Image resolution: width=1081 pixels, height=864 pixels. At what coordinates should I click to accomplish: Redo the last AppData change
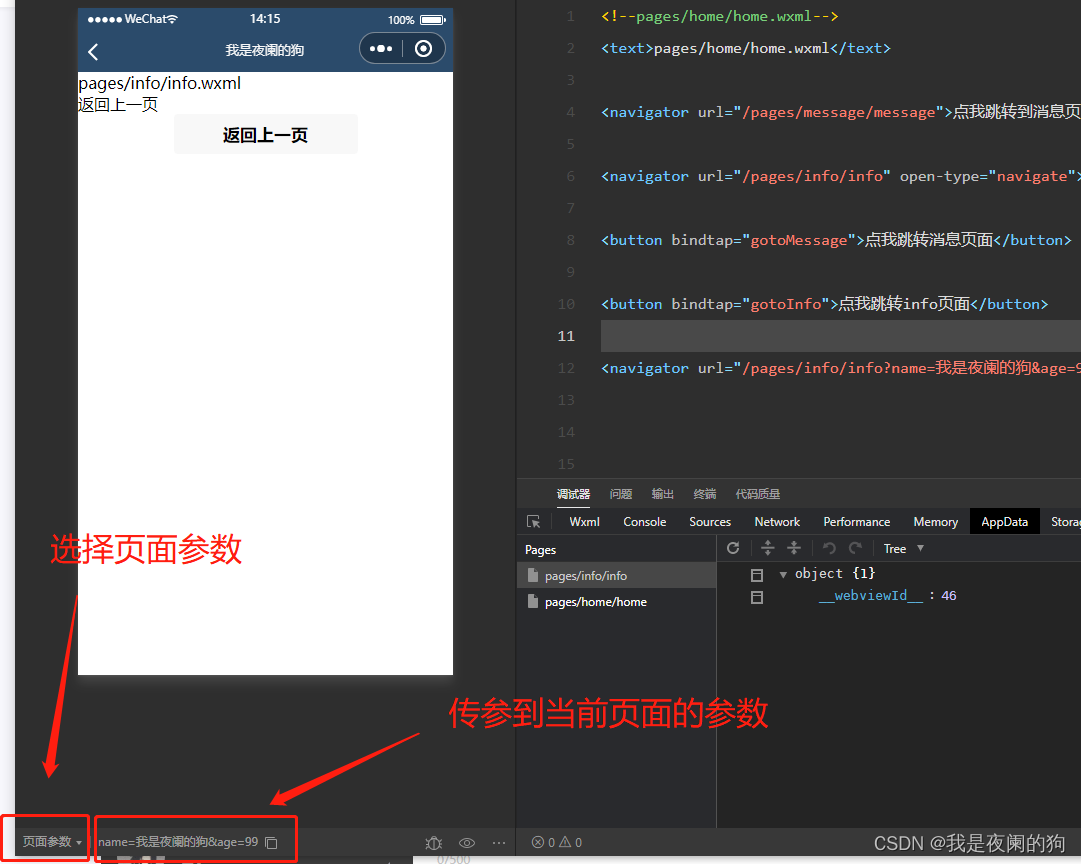[856, 548]
